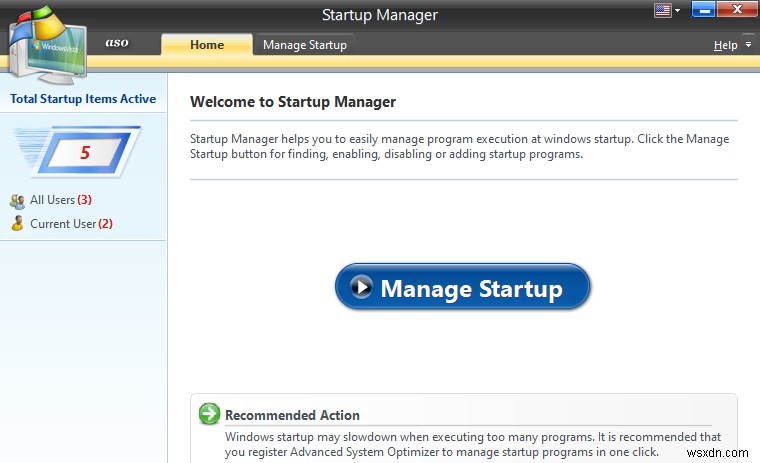Switch to the Home tab
760x463 pixels.
pos(207,45)
